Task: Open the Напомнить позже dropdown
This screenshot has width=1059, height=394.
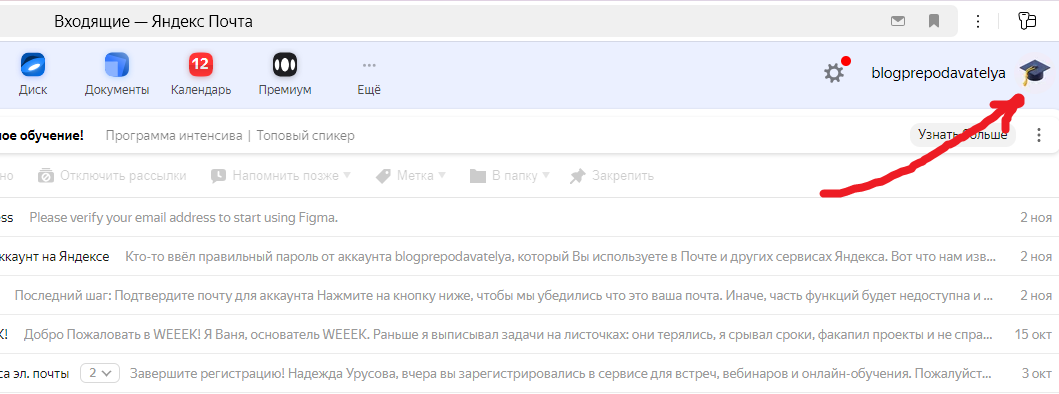Action: [x=281, y=176]
